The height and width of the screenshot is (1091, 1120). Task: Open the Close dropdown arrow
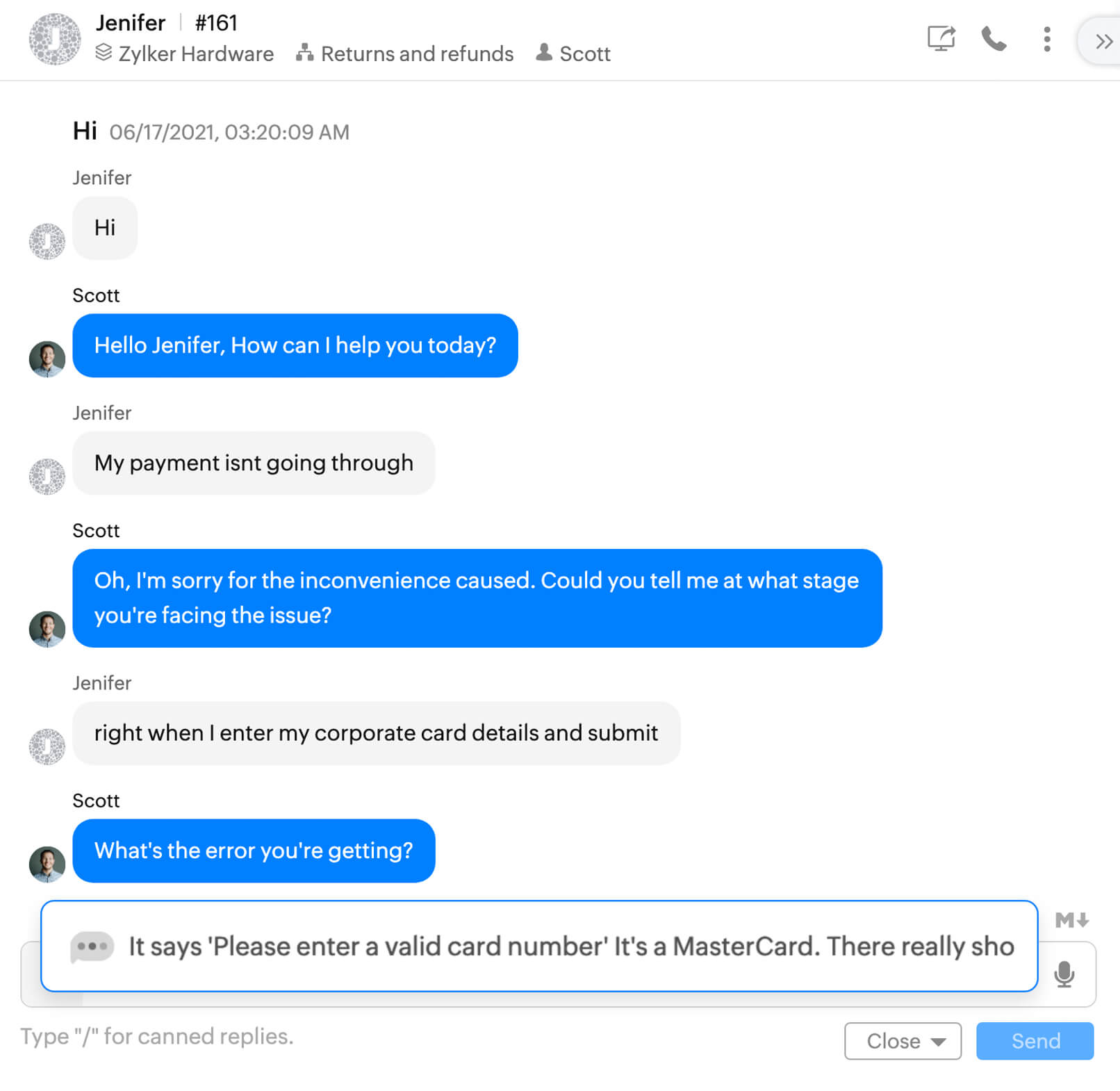click(x=939, y=1041)
